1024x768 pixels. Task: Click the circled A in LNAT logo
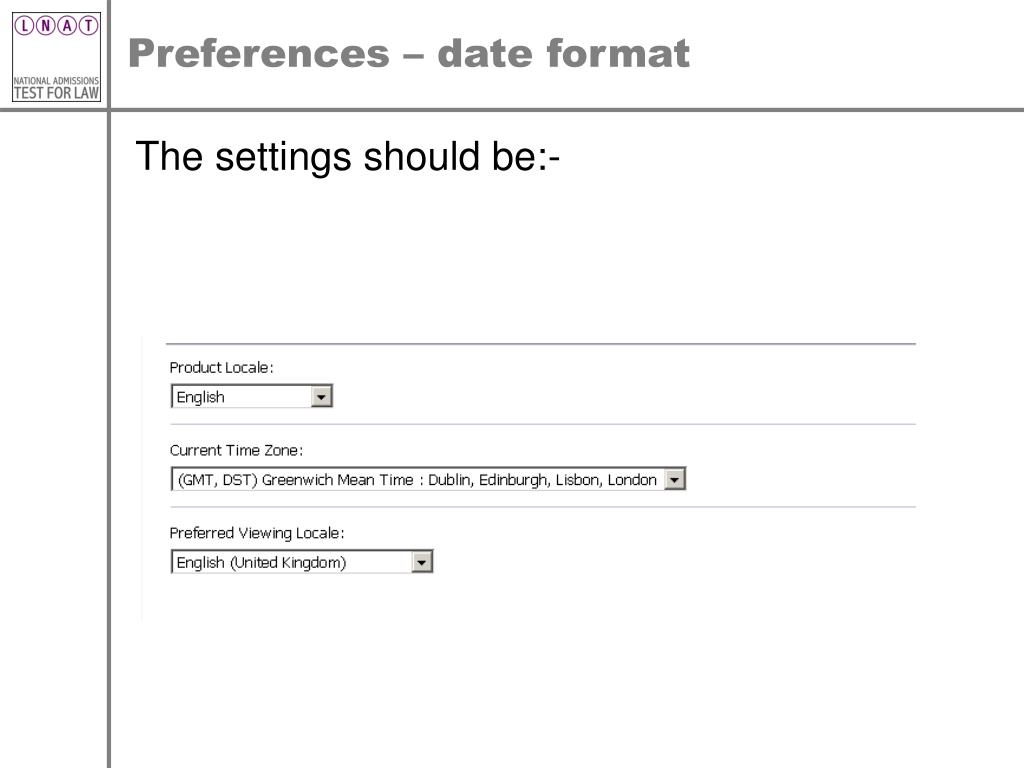67,25
